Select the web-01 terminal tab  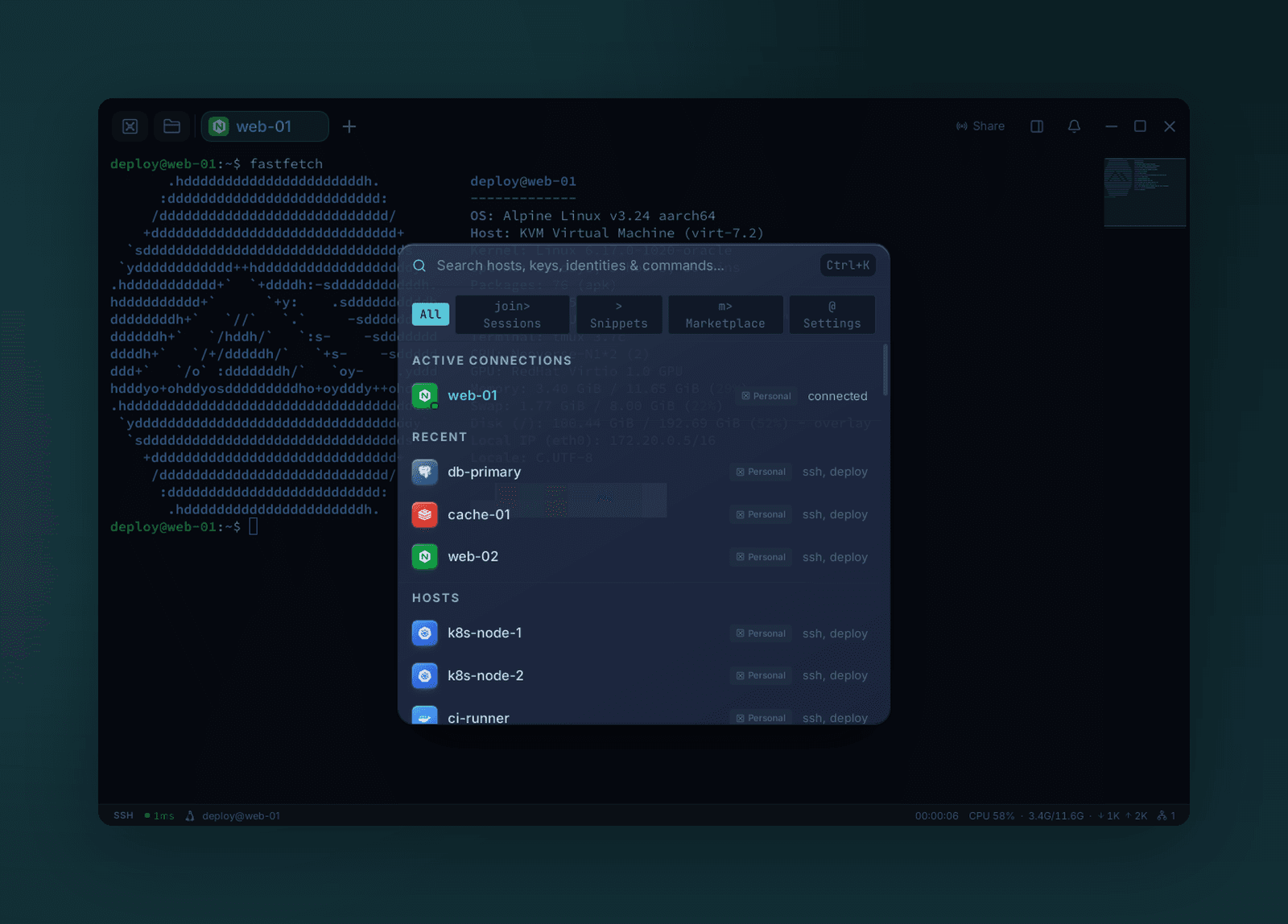point(265,126)
